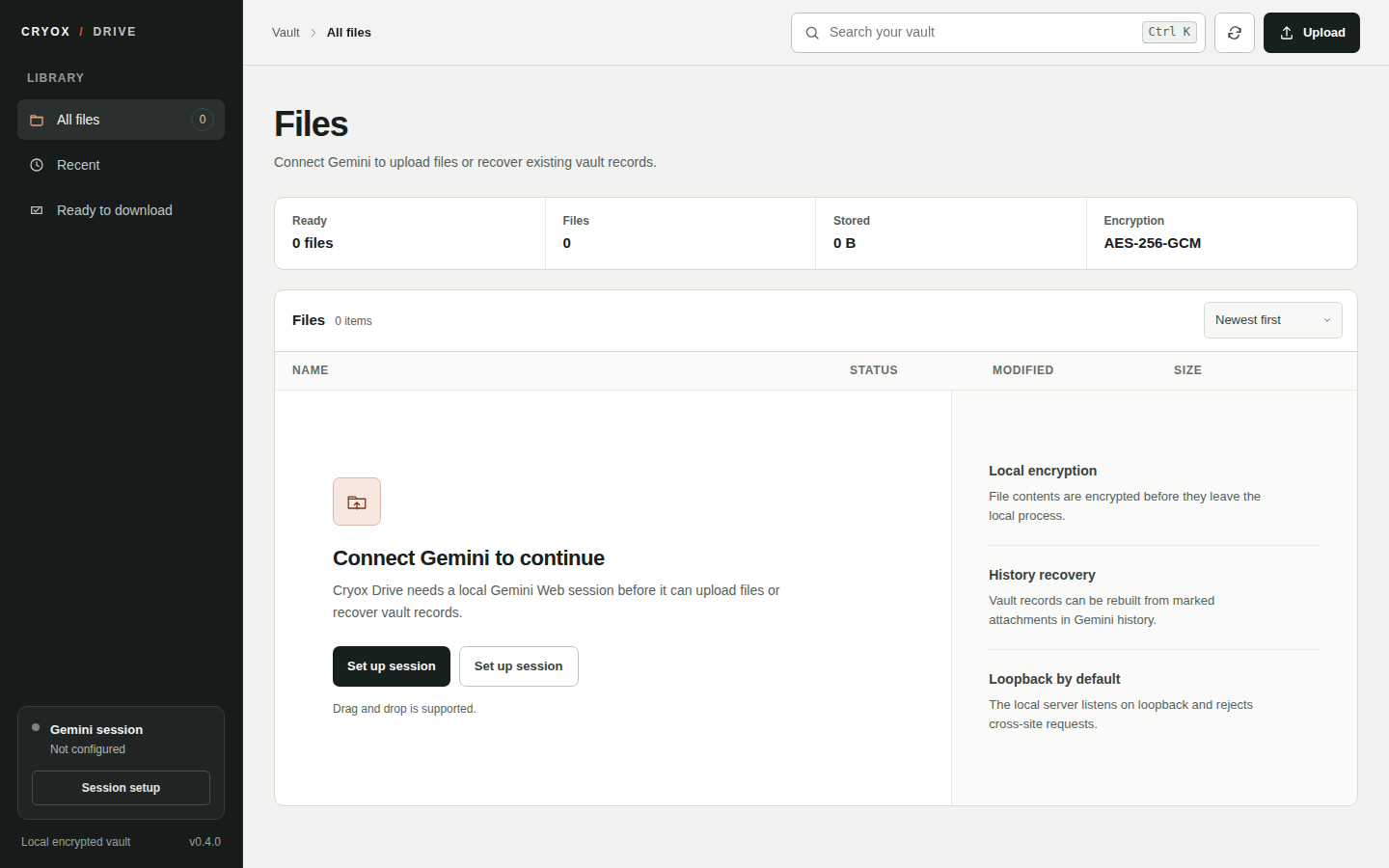Image resolution: width=1389 pixels, height=868 pixels.
Task: Click the outlined Set up session button
Action: pyautogui.click(x=519, y=666)
